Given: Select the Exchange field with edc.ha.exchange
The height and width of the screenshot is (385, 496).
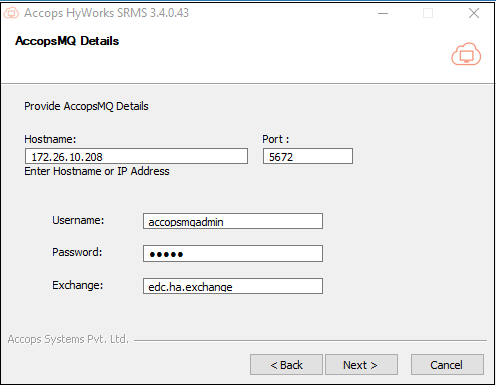Looking at the screenshot, I should point(233,286).
